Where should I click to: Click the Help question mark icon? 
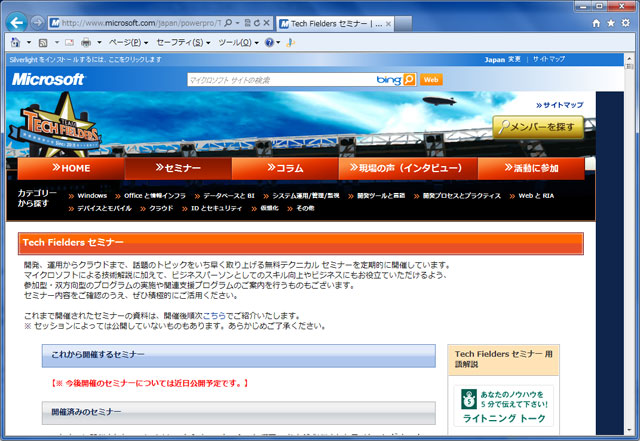pyautogui.click(x=269, y=42)
